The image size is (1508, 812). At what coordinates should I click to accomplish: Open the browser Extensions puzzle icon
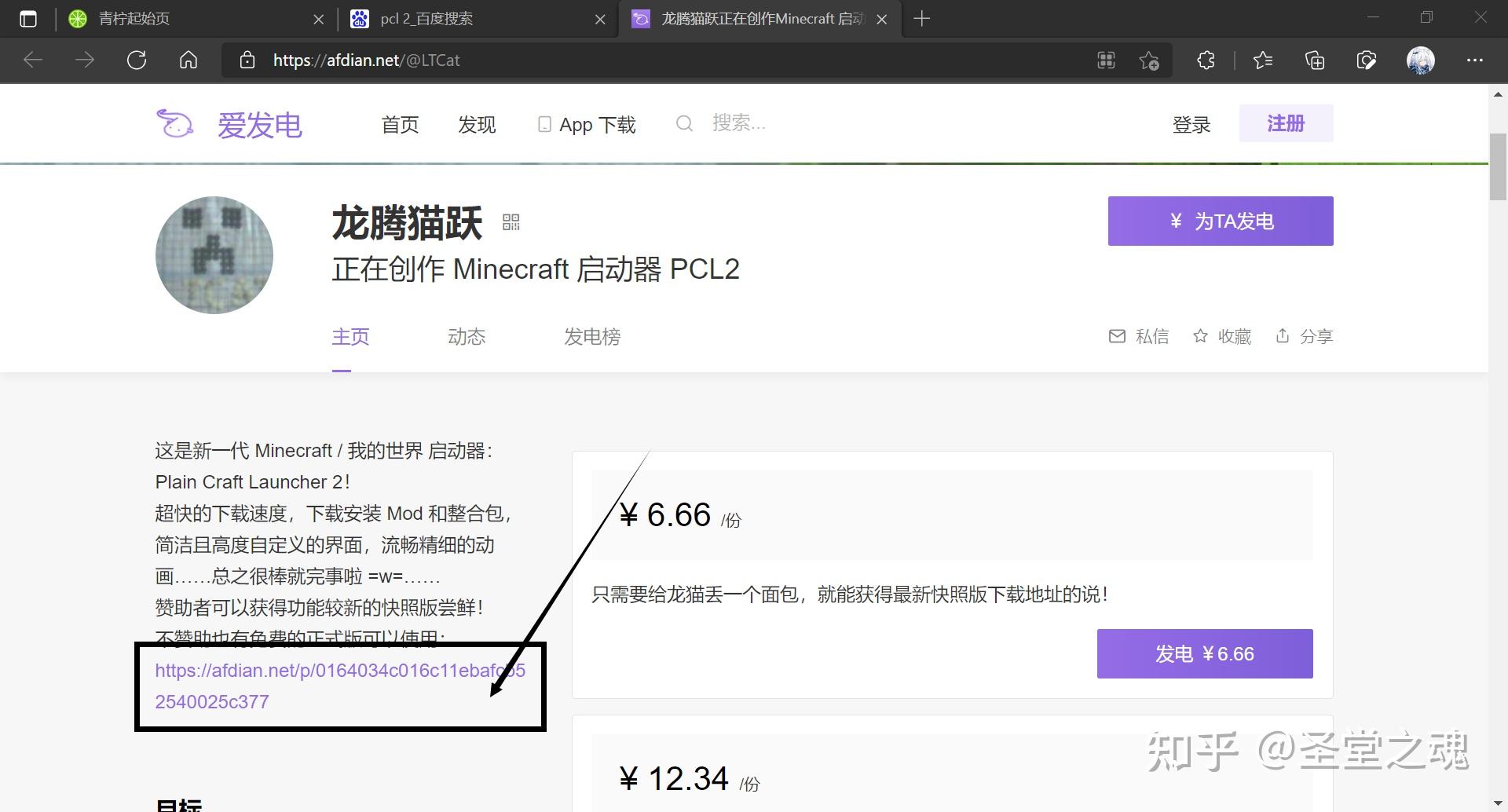coord(1206,60)
